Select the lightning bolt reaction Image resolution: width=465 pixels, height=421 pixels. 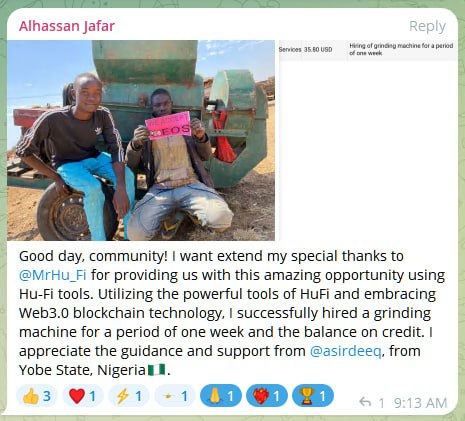(129, 396)
